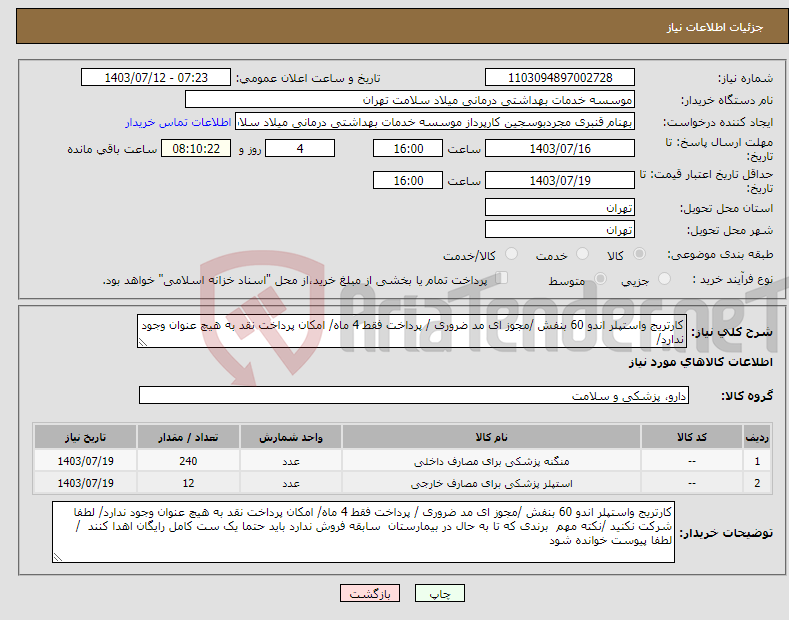The width and height of the screenshot is (789, 620).
Task: Toggle the اسناد خزانه اسلامی payment checkbox
Action: [502, 278]
